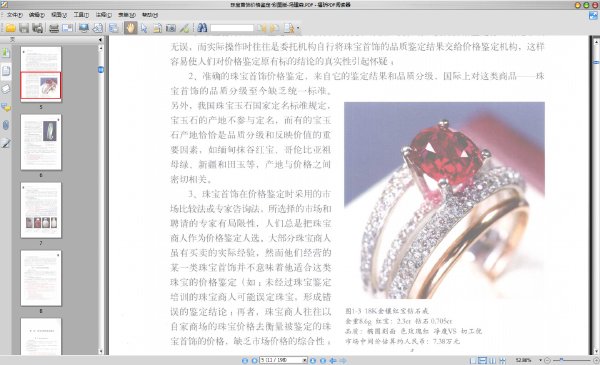Open the 文件 menu

(x=15, y=15)
